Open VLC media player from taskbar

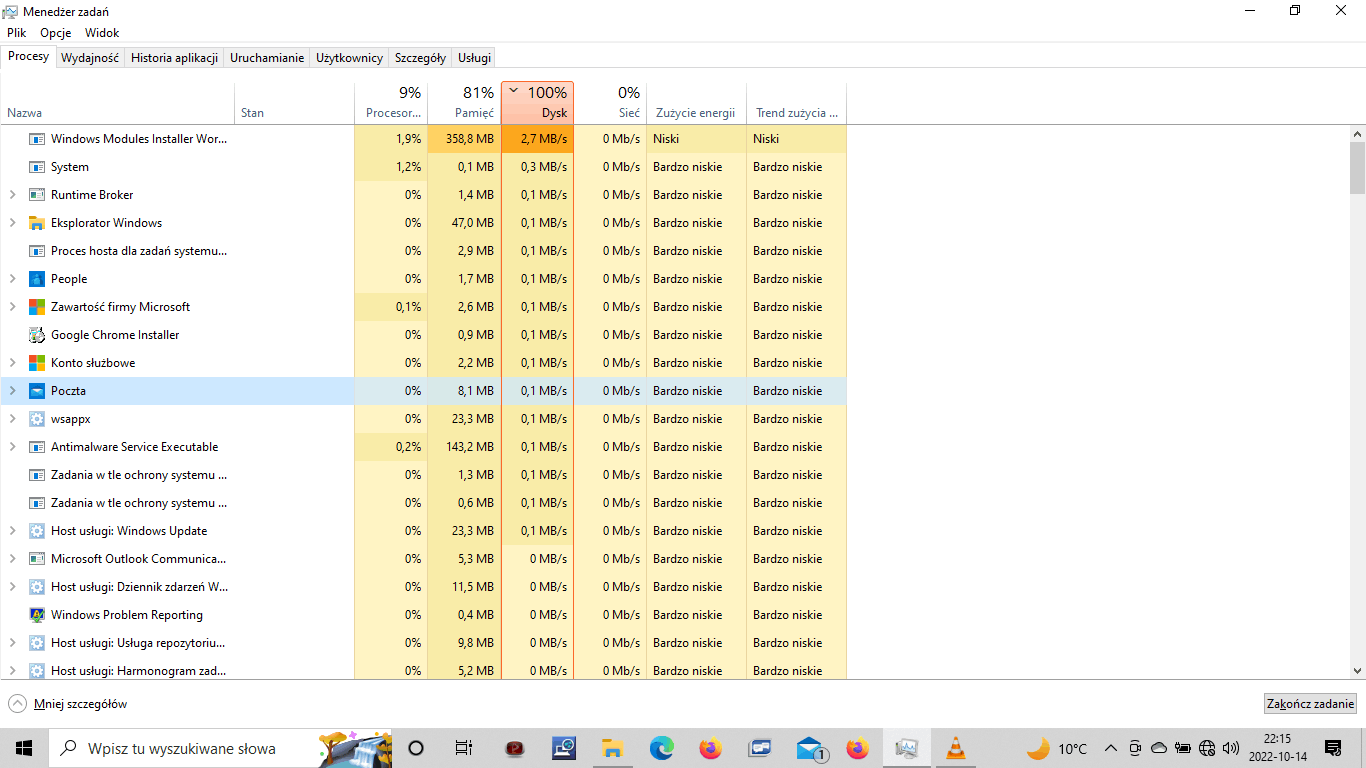pyautogui.click(x=956, y=748)
